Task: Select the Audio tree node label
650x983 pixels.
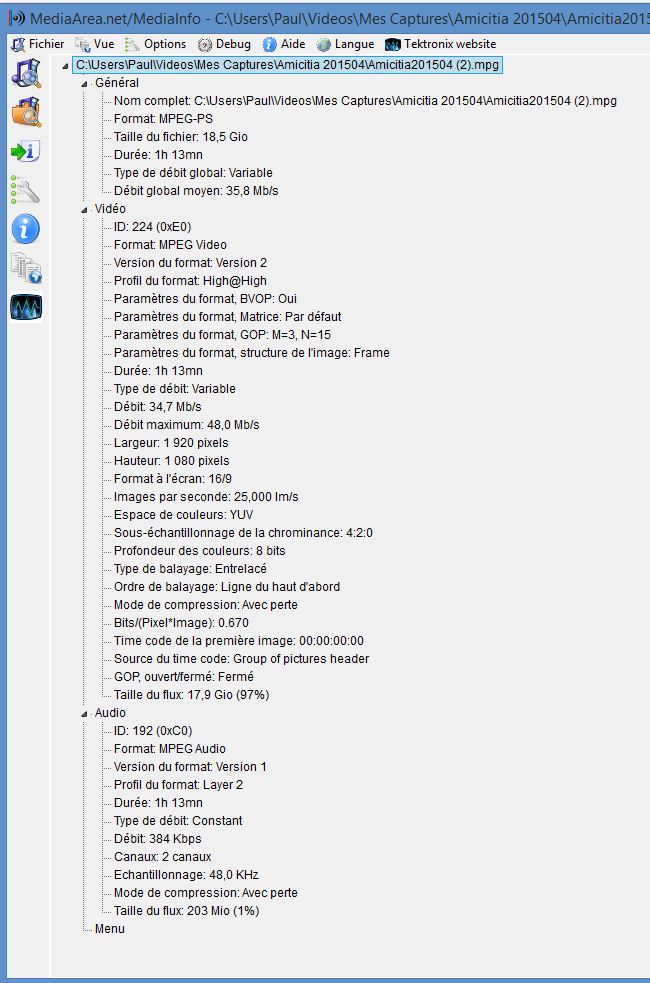Action: (110, 713)
